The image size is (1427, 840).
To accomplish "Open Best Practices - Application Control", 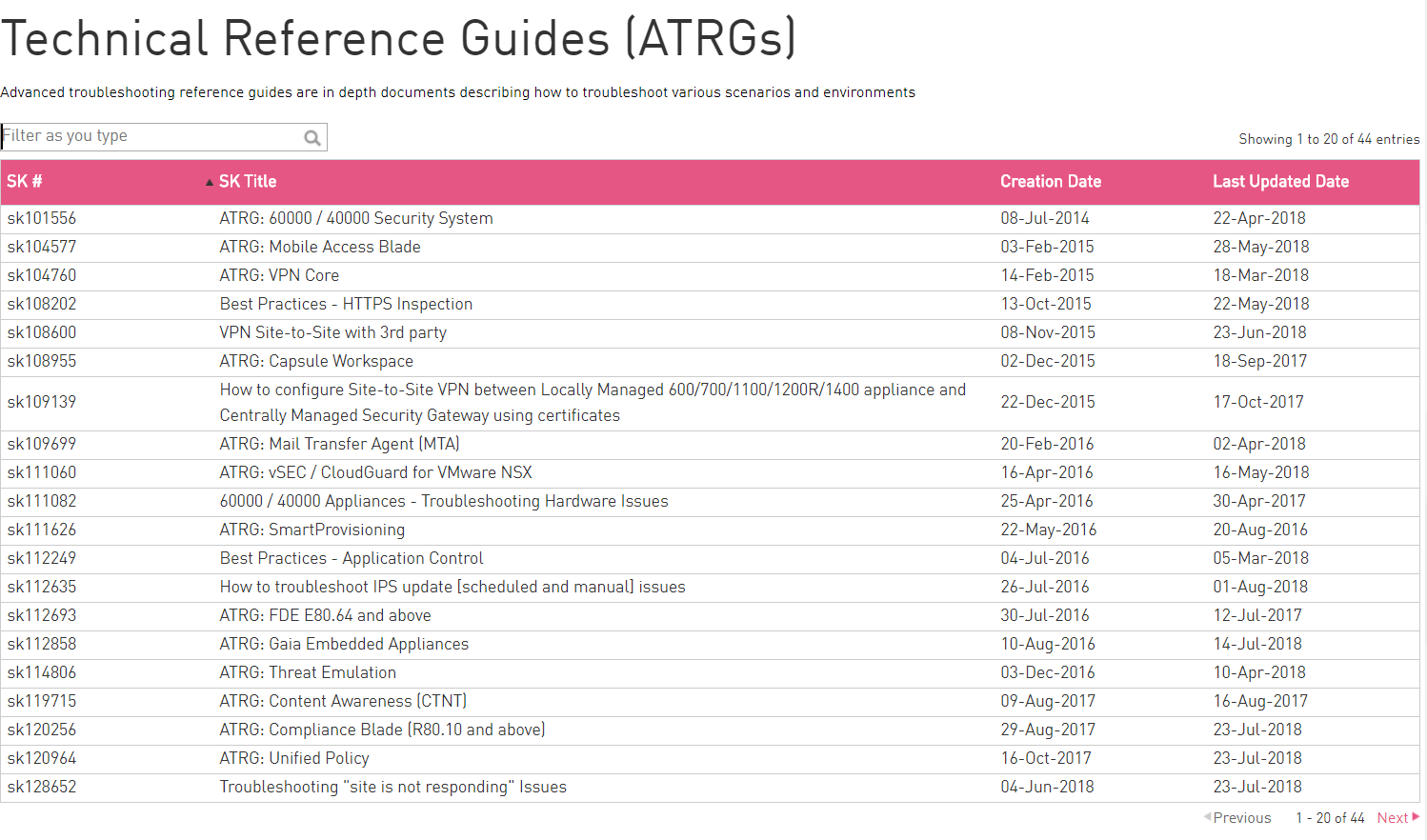I will tap(352, 558).
